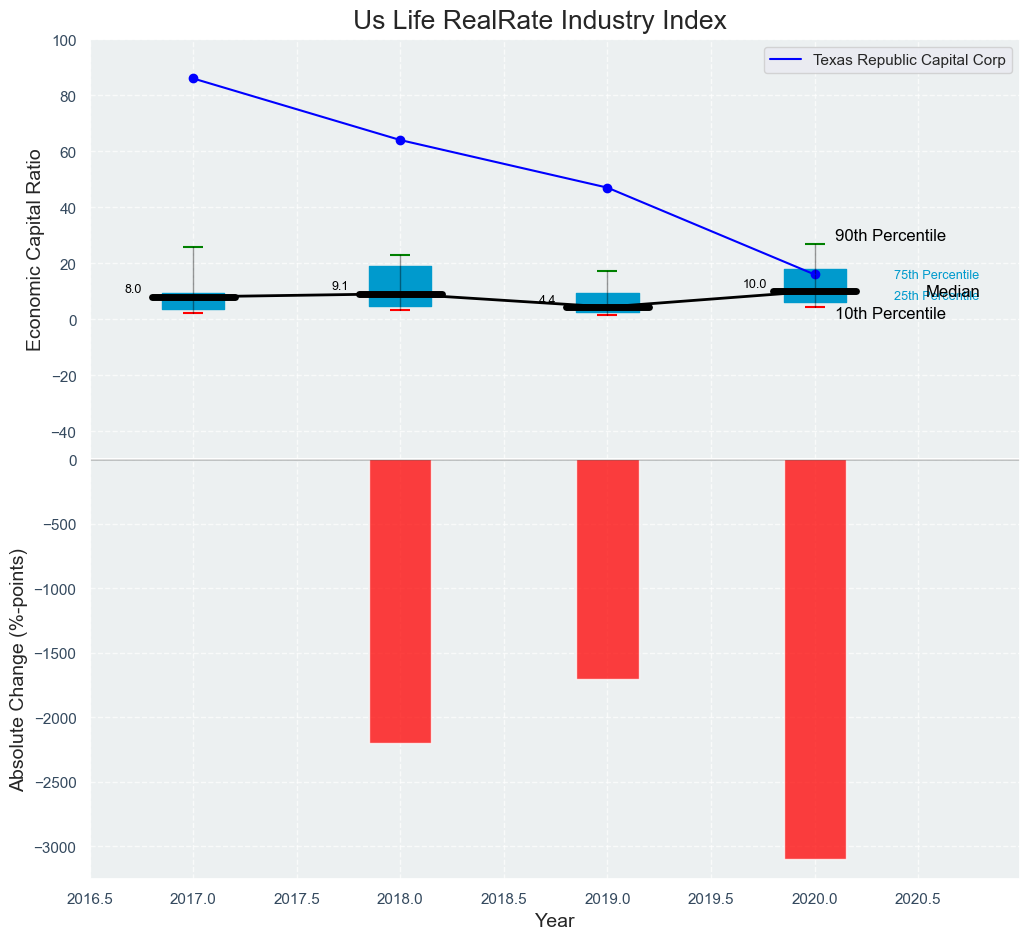Click the 2018 blue line marker
Screen dimensions: 1029x940
pos(400,140)
